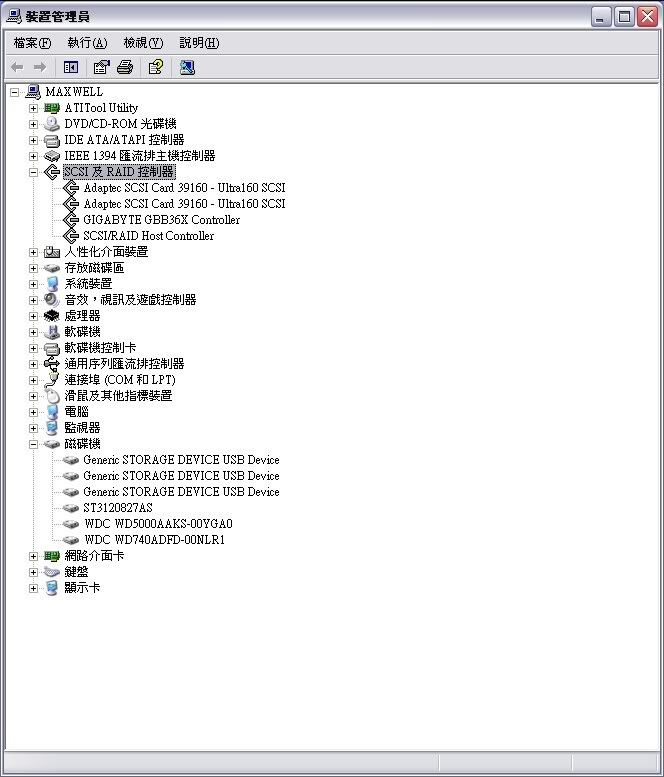664x777 pixels.
Task: Click the Show/Hide Console Tree toolbar icon
Action: click(x=71, y=67)
